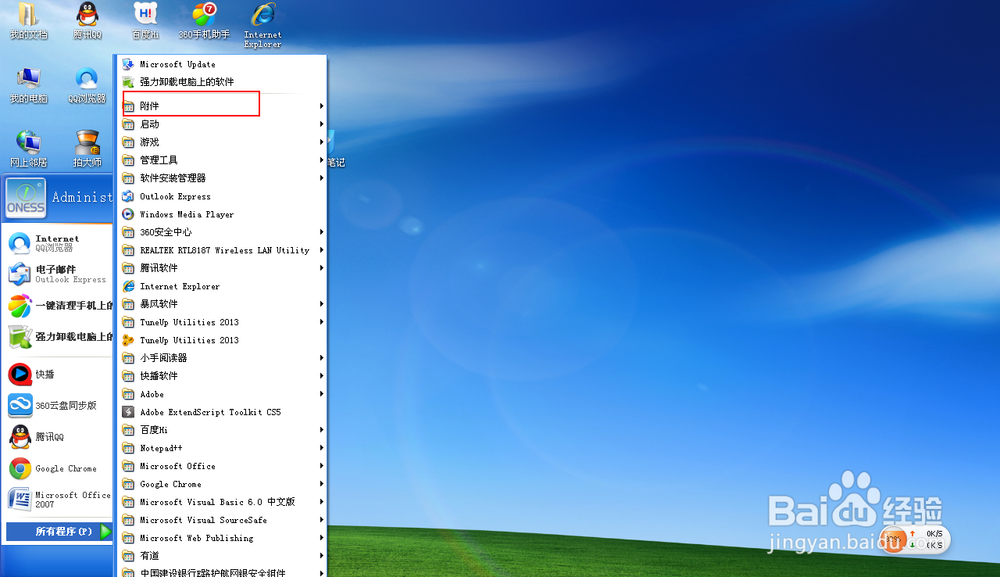1000x577 pixels.
Task: Expand the 附件 submenu arrow
Action: (321, 106)
